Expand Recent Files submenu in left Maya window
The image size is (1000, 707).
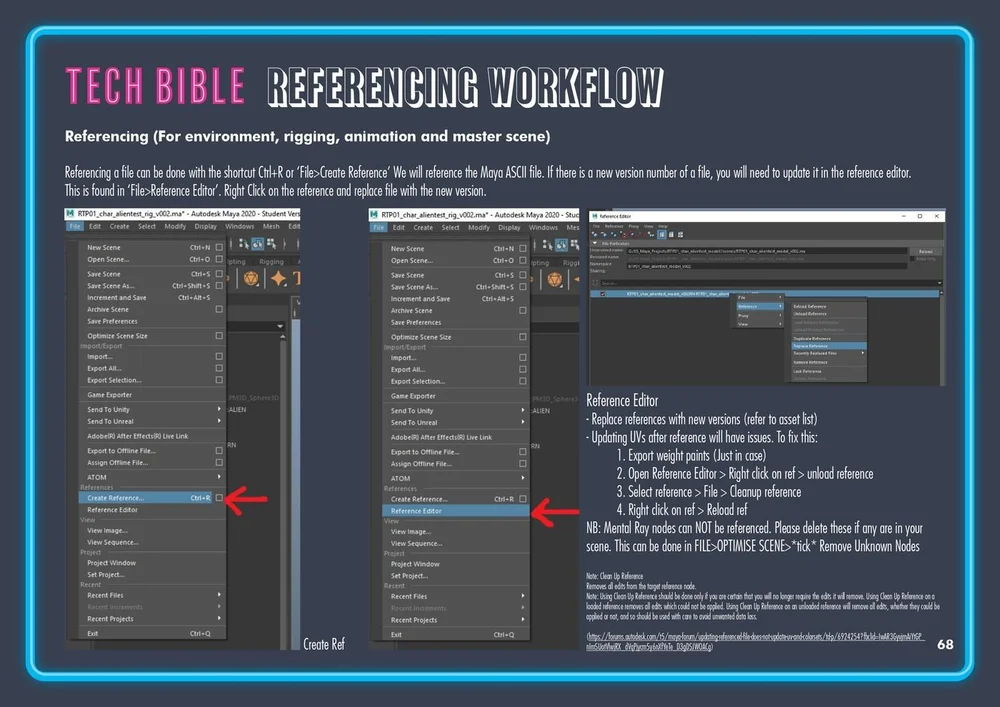tap(152, 595)
